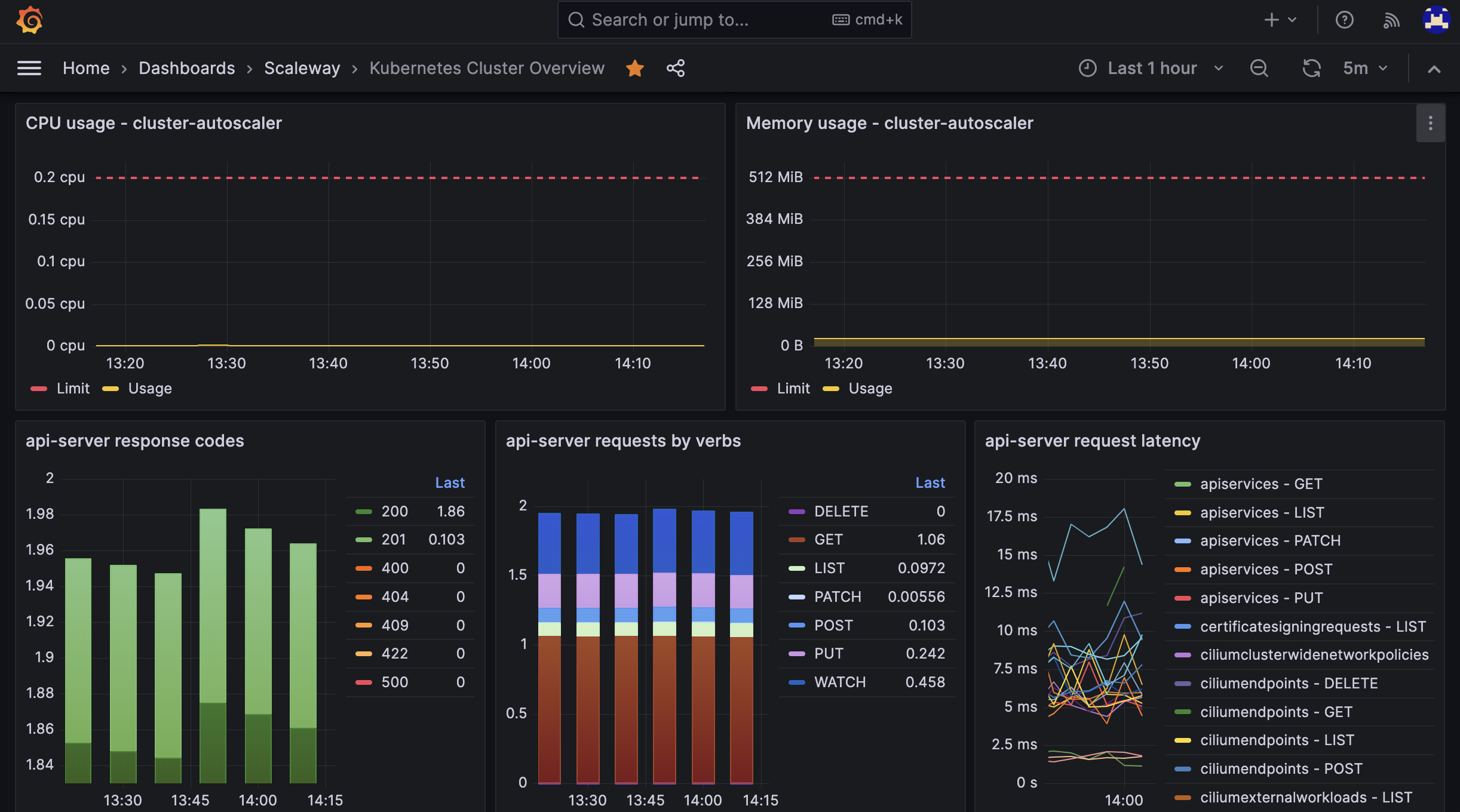Click the refresh dashboard icon
This screenshot has height=812, width=1460.
pos(1311,68)
